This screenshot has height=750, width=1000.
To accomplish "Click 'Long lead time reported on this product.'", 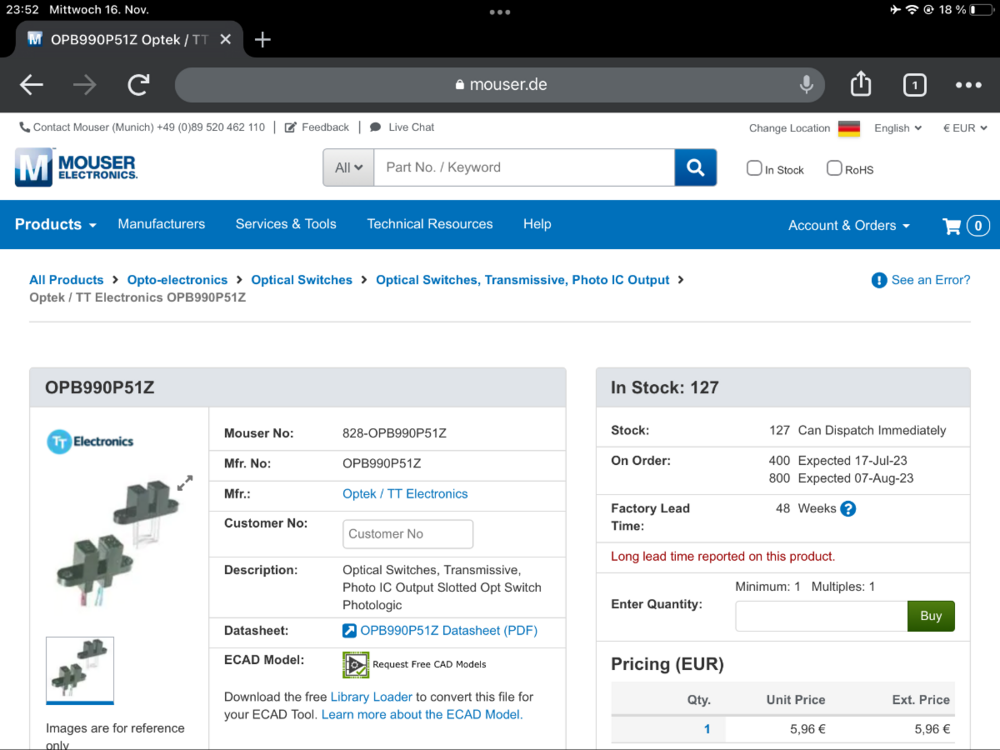I will point(723,557).
